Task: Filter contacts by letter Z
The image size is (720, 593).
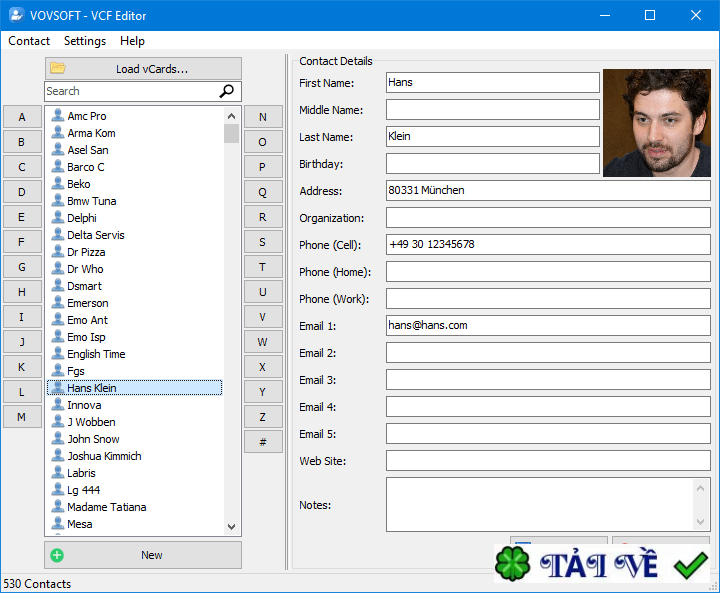Action: [x=262, y=417]
